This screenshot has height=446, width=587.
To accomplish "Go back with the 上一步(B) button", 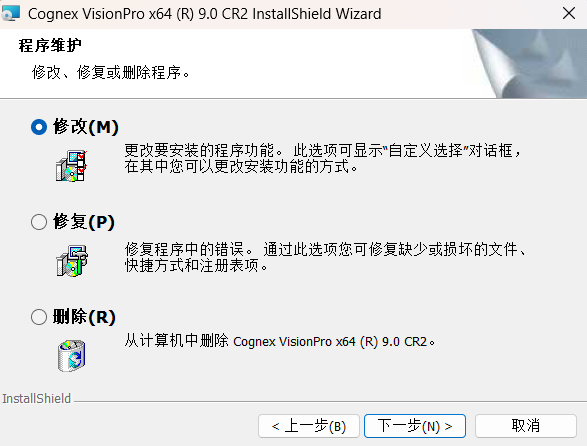I will (x=309, y=426).
